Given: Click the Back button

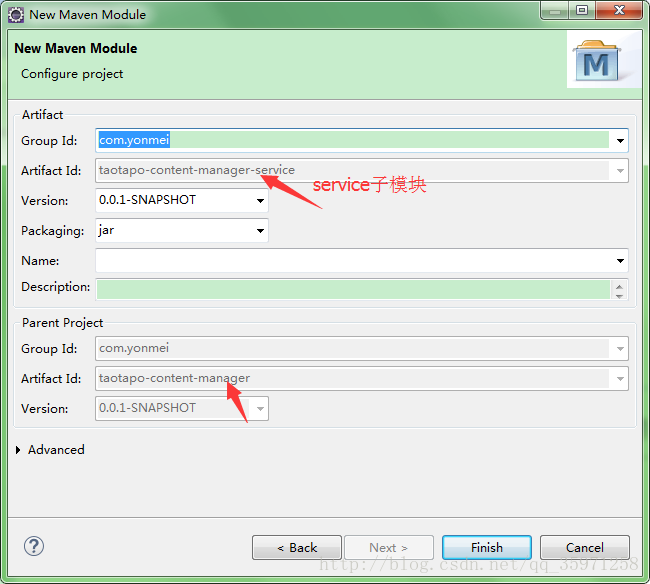Looking at the screenshot, I should point(297,548).
